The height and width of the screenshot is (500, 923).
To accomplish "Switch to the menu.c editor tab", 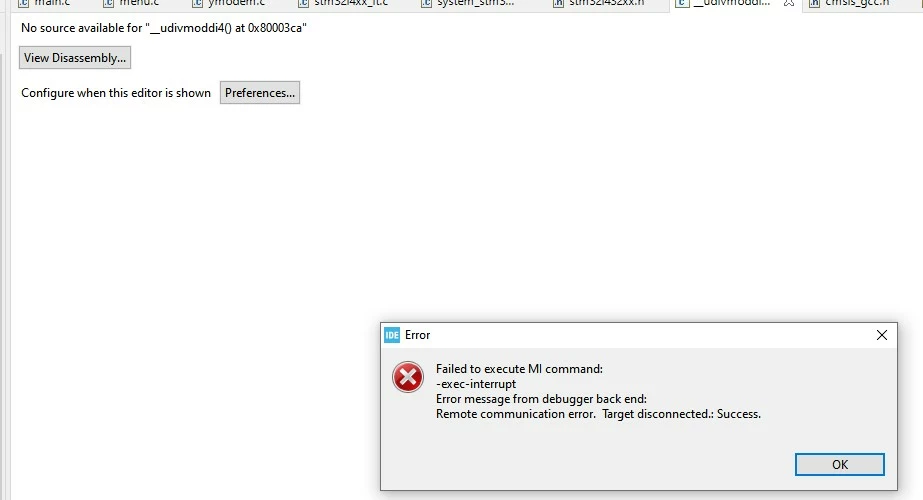I will click(x=132, y=4).
